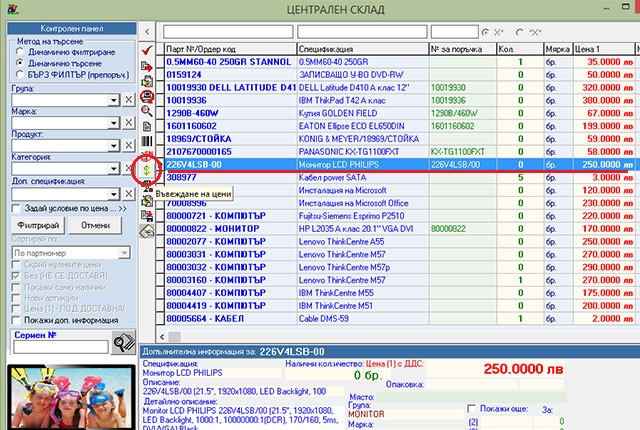Focus the specification search field above the grid
Image resolution: width=640 pixels, height=430 pixels.
pos(362,32)
